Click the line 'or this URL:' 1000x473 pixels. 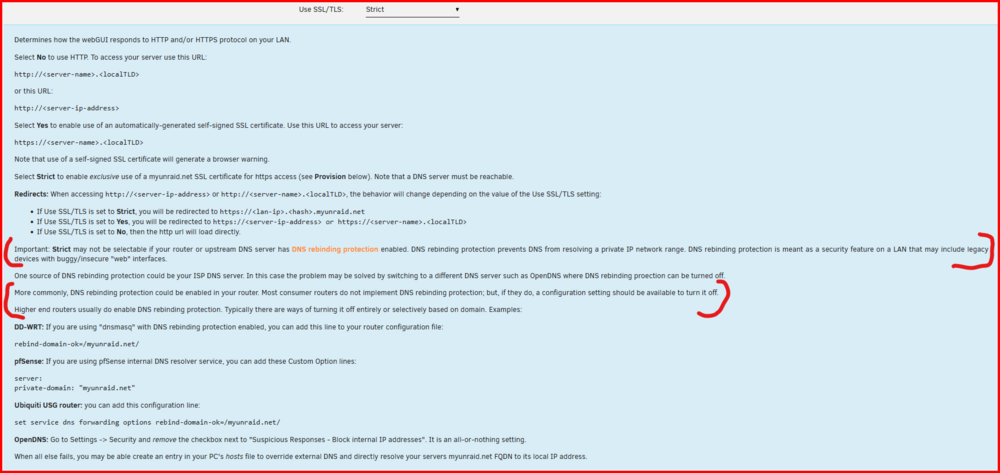click(x=33, y=92)
